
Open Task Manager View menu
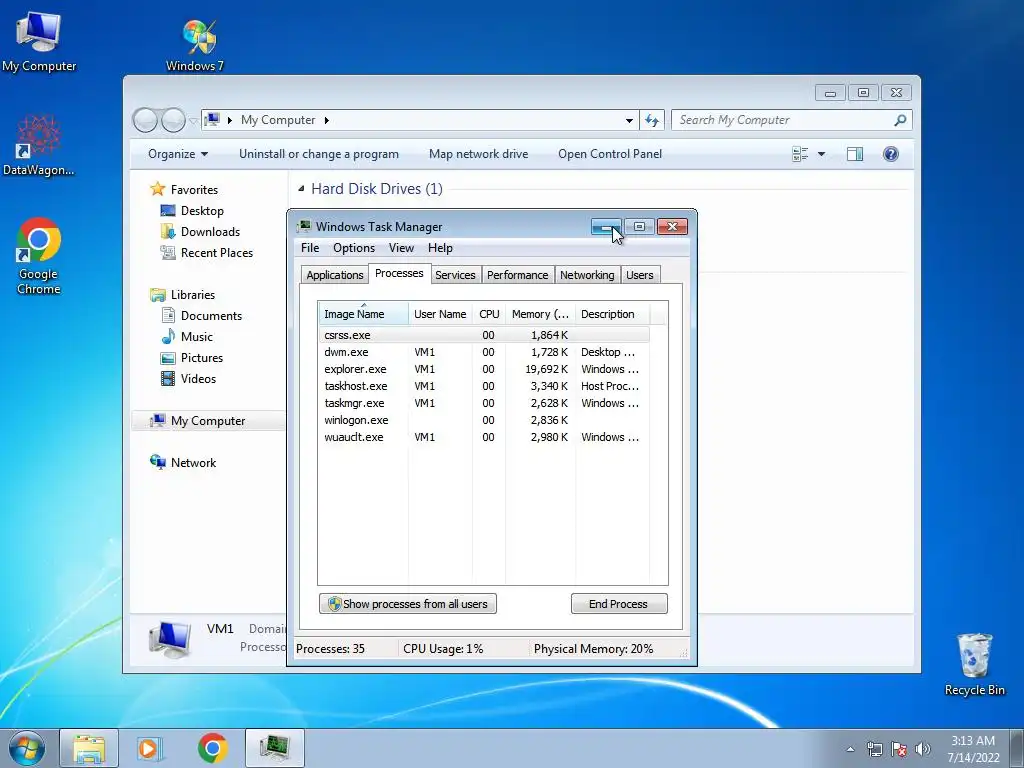click(401, 248)
